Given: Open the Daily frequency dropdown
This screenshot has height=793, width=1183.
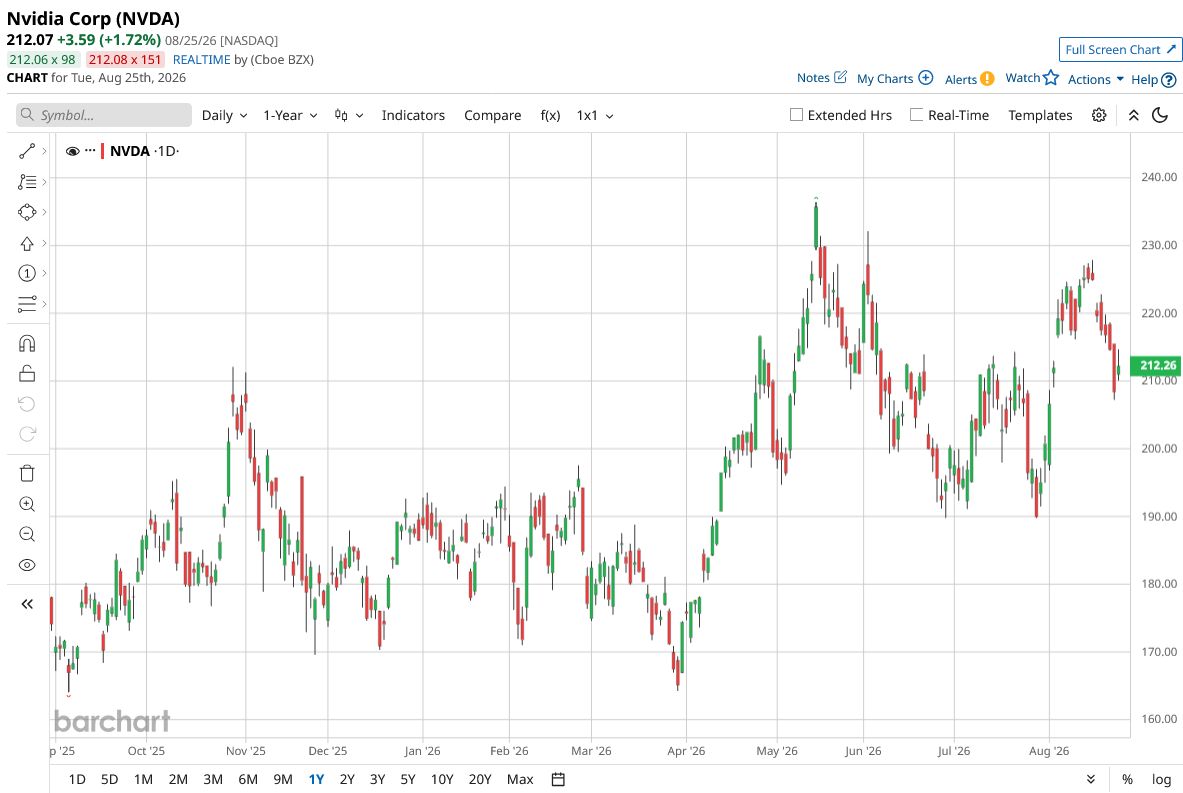Looking at the screenshot, I should pyautogui.click(x=224, y=115).
